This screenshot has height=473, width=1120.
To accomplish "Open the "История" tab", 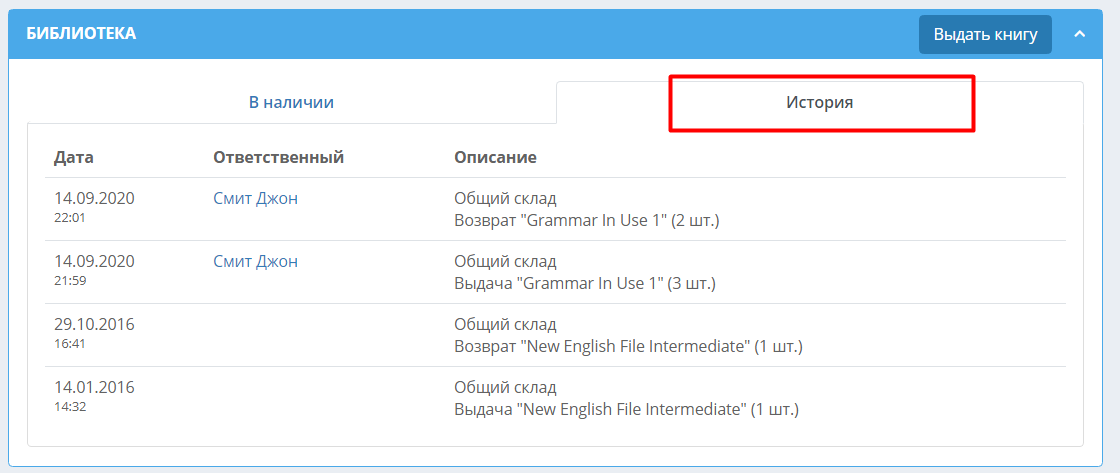I will click(819, 102).
